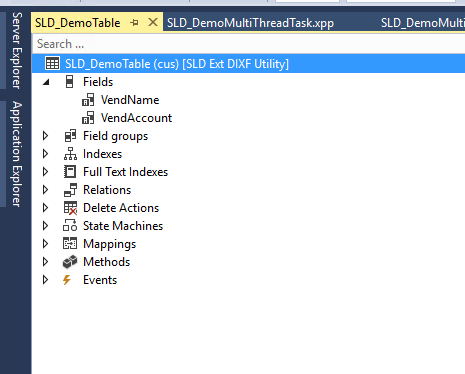Click the VendAccount field icon
Screen dimensions: 465x374
(x=88, y=118)
